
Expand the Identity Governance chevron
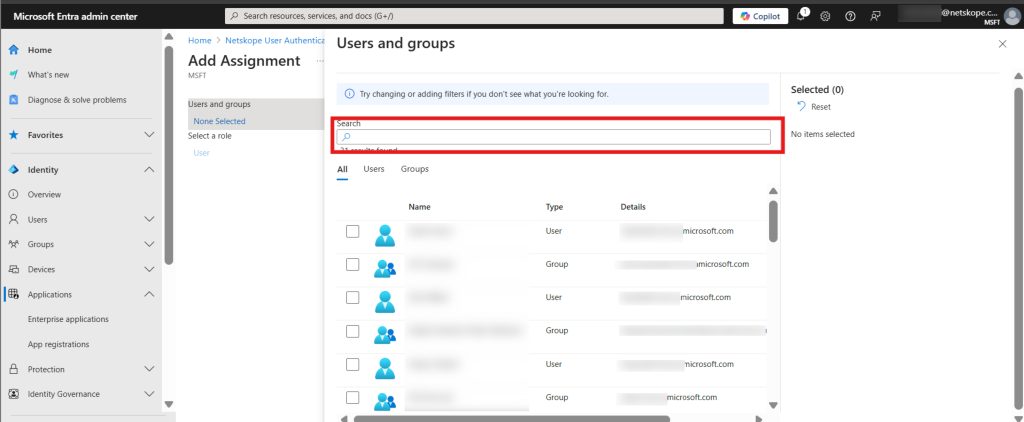coord(149,394)
